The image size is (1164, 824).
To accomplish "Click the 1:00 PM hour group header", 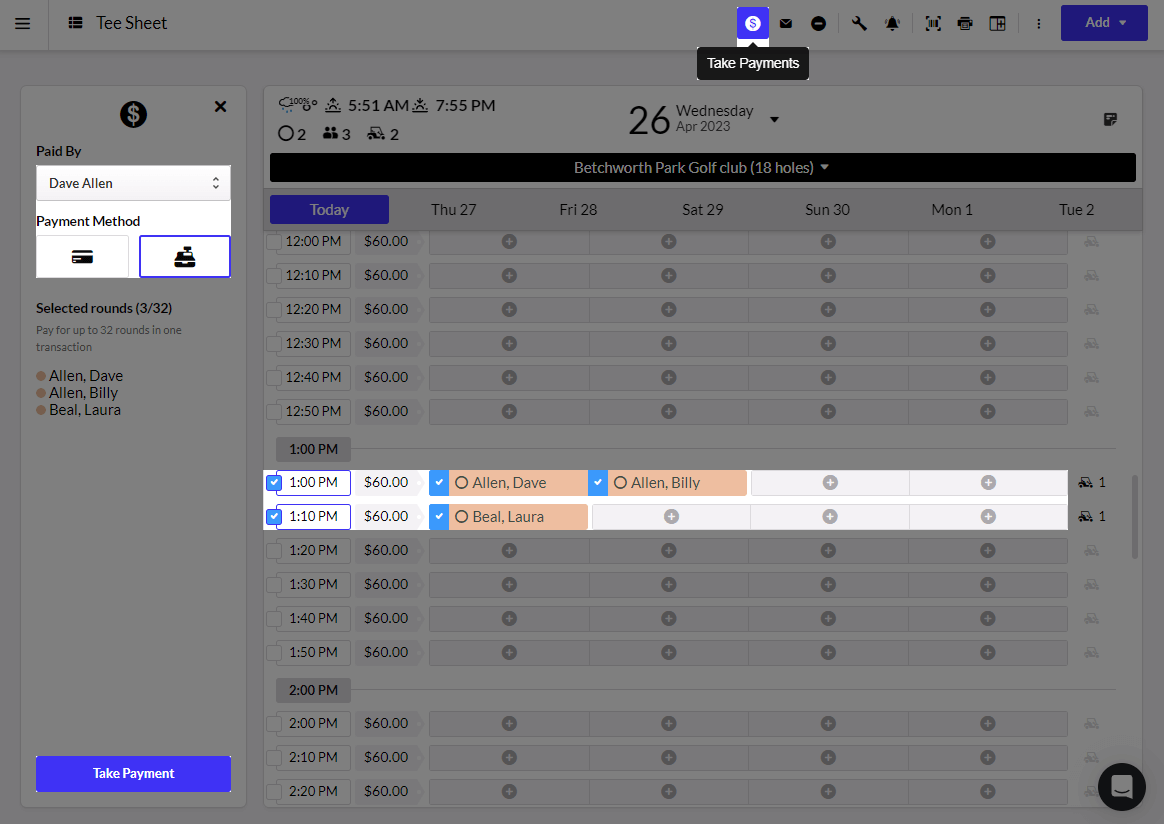I will click(313, 449).
